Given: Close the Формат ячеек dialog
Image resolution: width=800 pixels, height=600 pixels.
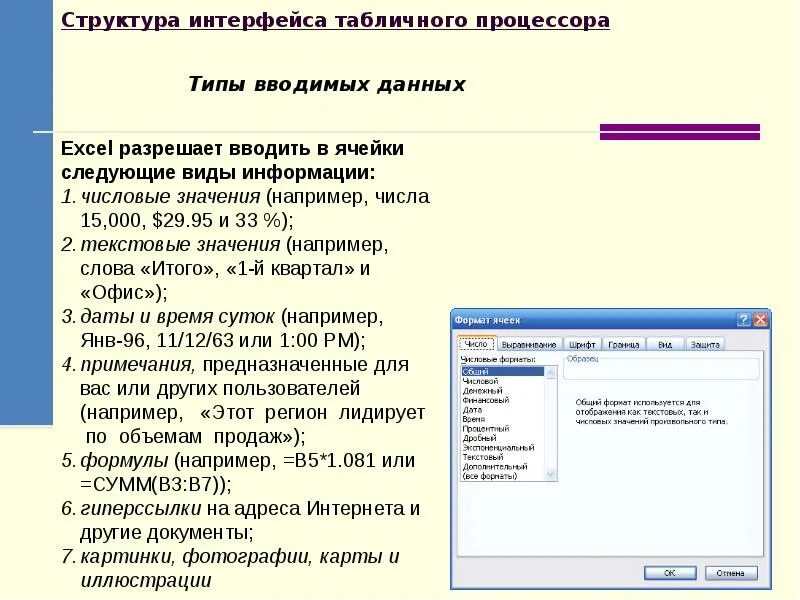Looking at the screenshot, I should point(761,320).
